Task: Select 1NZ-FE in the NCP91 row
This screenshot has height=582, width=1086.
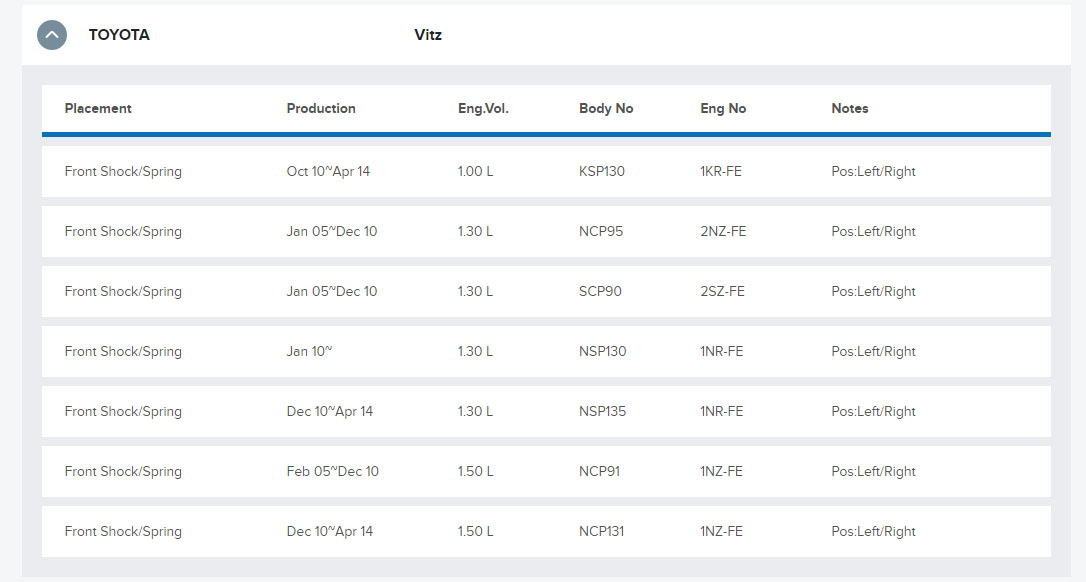Action: pyautogui.click(x=722, y=472)
